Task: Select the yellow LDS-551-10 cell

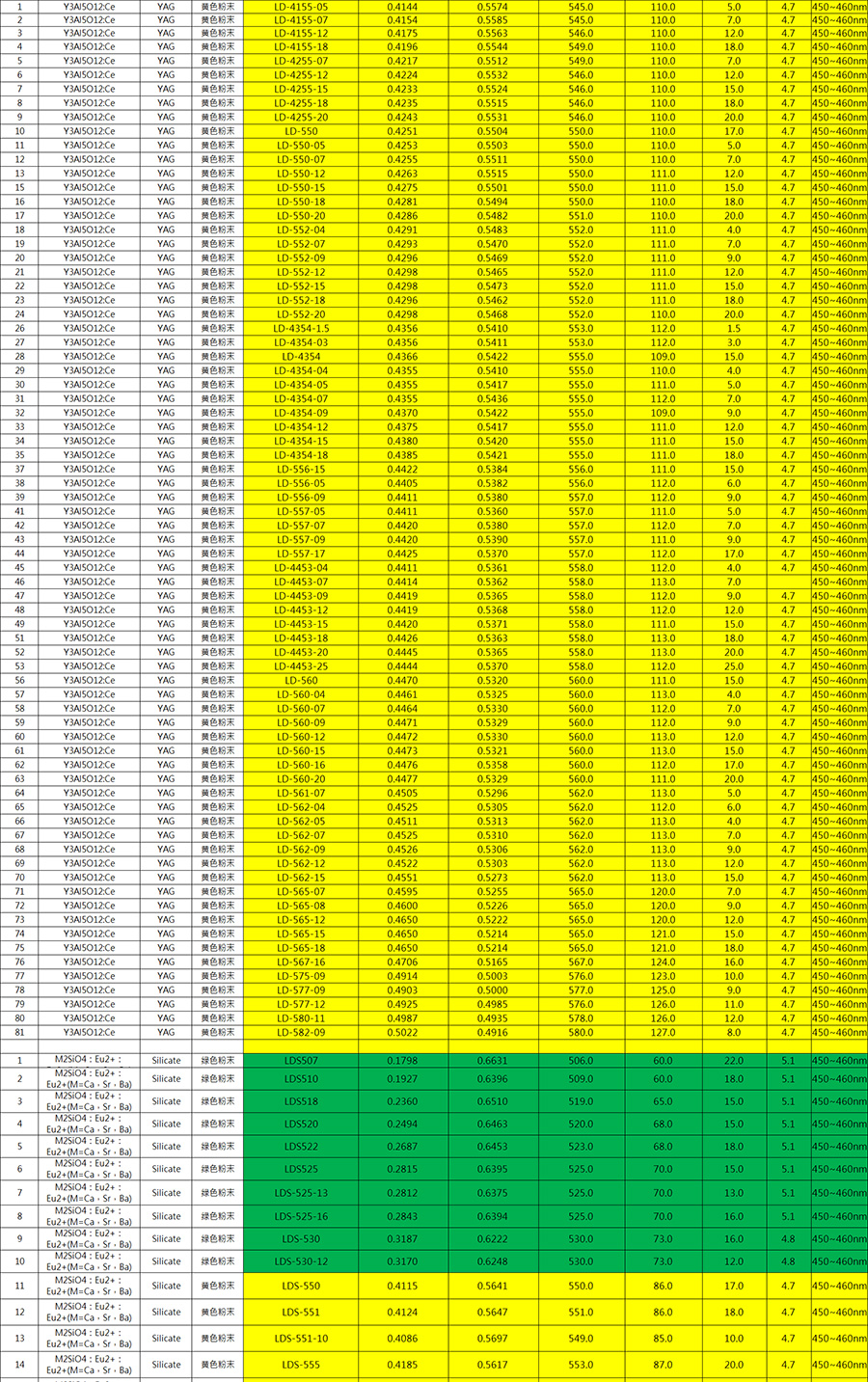Action: [301, 1339]
